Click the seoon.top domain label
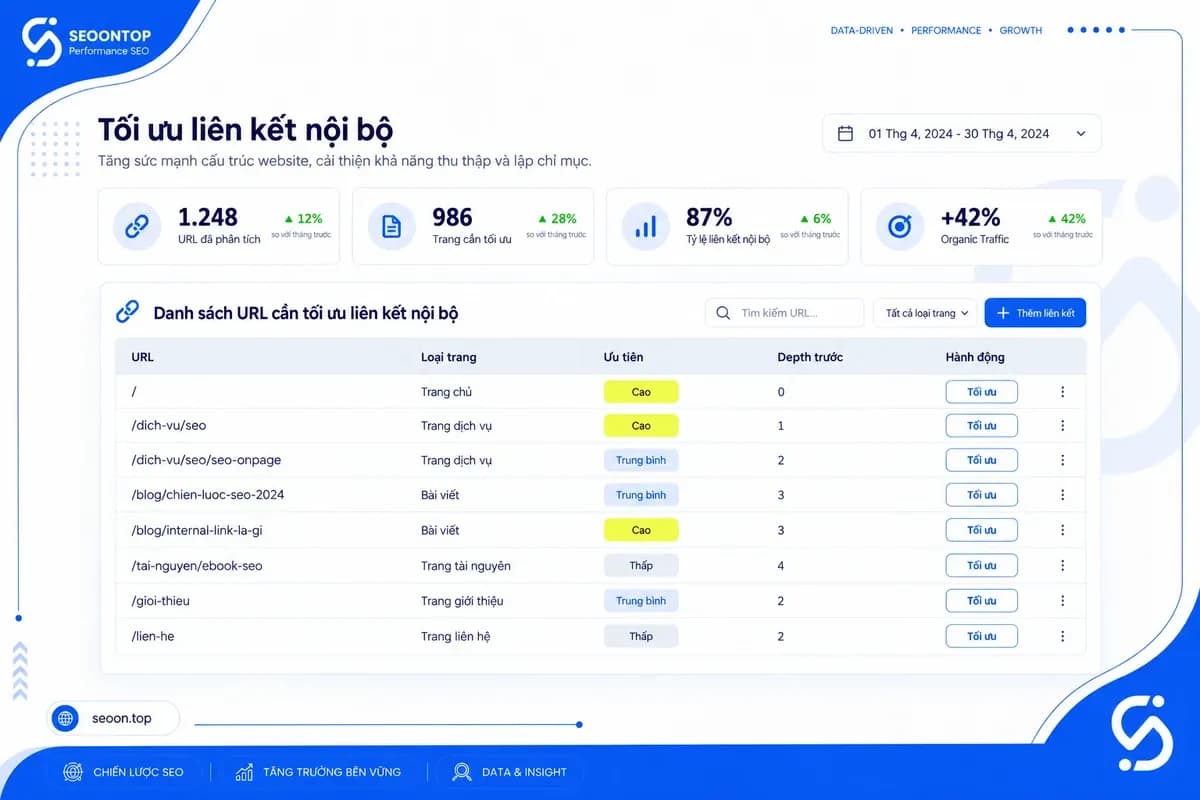This screenshot has width=1200, height=800. 121,719
